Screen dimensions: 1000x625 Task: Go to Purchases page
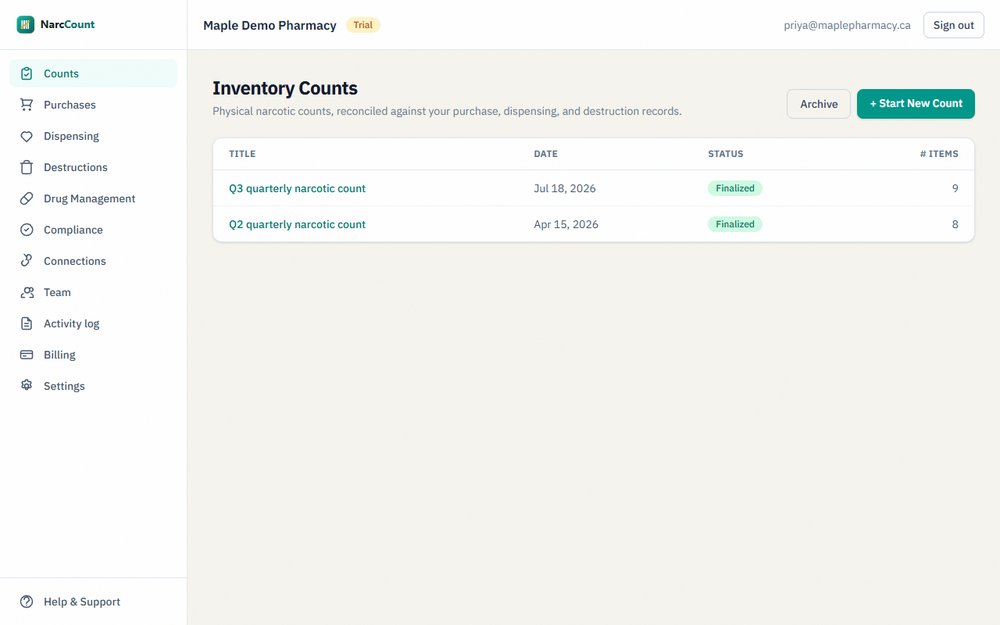point(93,105)
